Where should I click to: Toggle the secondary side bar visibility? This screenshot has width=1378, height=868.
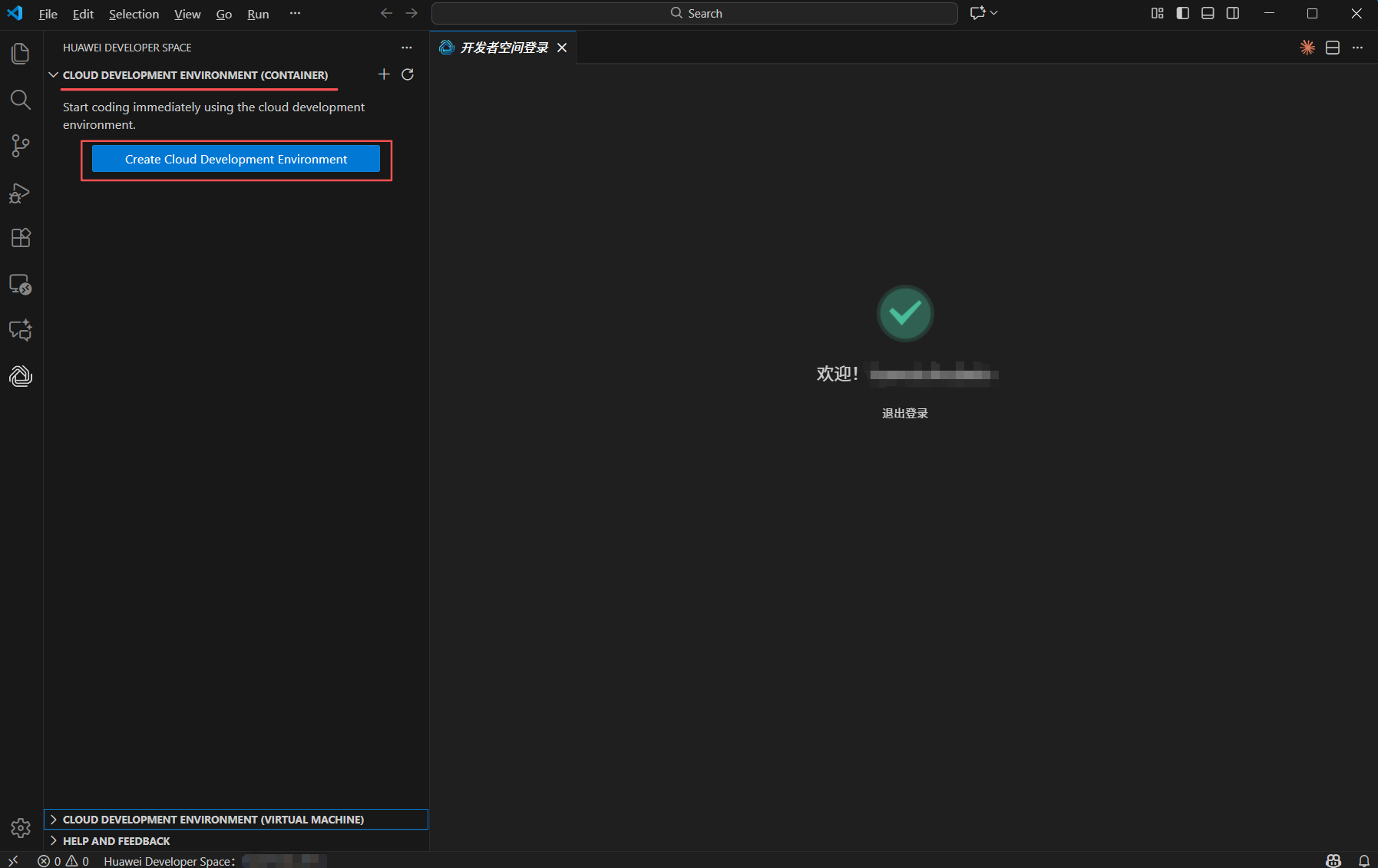(1233, 13)
